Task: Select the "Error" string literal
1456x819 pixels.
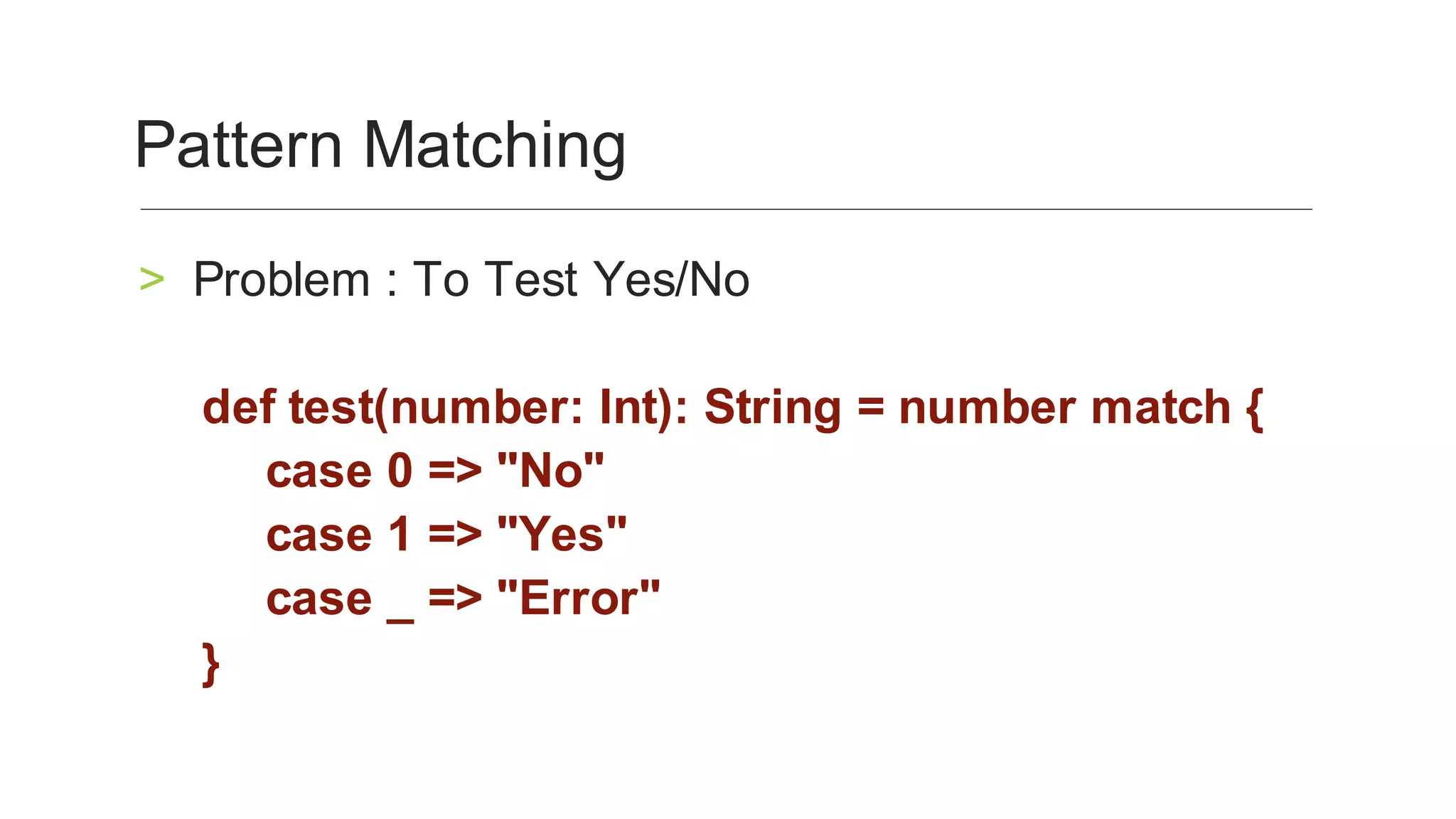Action: pos(579,599)
